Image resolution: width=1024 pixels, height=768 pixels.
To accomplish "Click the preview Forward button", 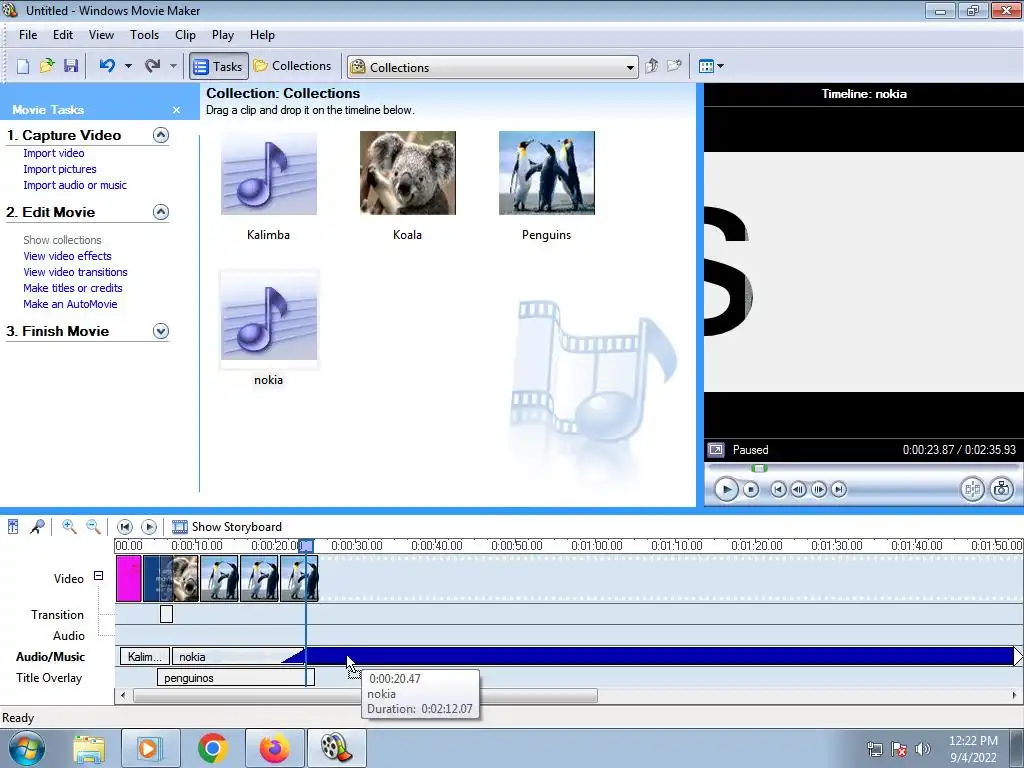I will (839, 489).
